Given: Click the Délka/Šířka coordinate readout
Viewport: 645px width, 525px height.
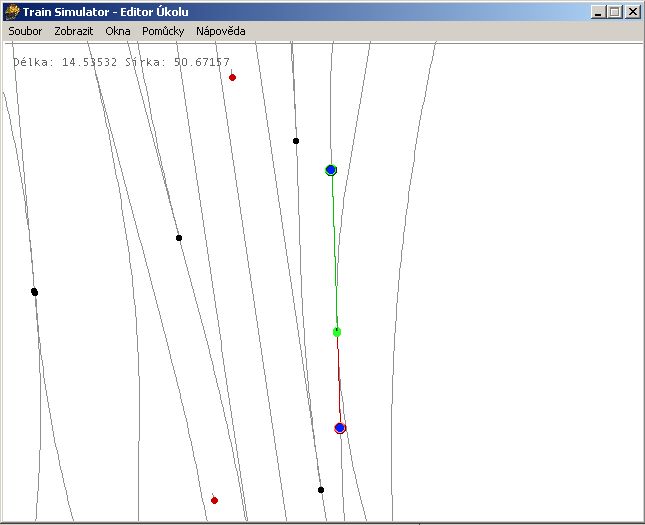Looking at the screenshot, I should [121, 62].
